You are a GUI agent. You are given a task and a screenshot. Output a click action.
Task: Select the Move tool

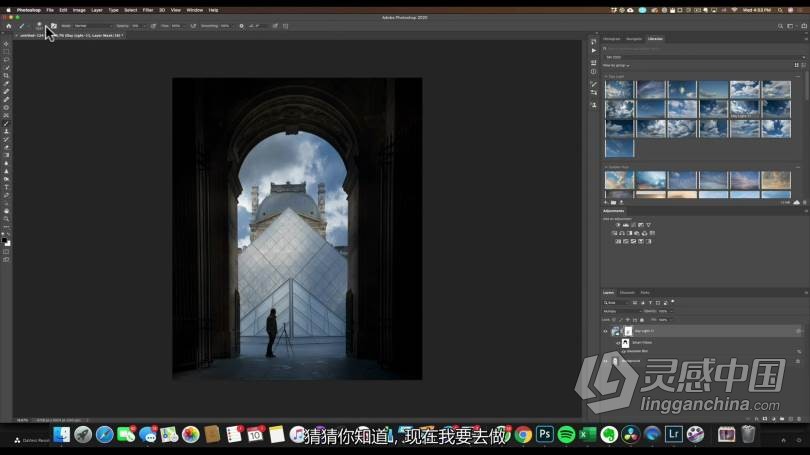click(x=6, y=44)
